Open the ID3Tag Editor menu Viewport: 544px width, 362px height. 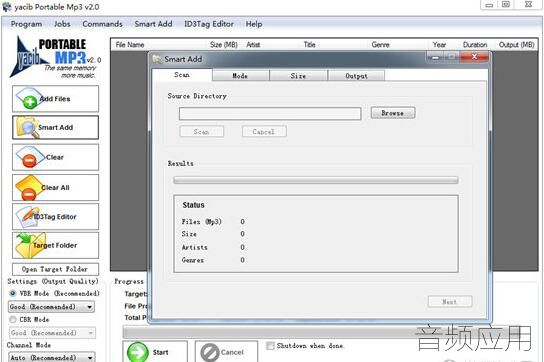click(x=209, y=24)
